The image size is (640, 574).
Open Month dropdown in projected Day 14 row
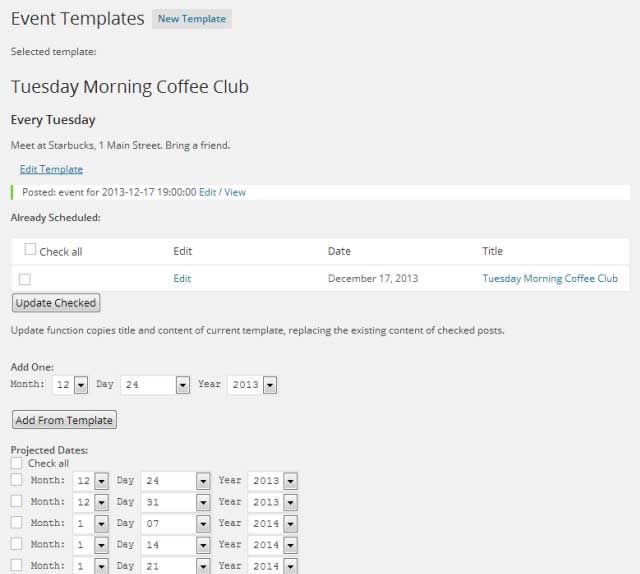pyautogui.click(x=91, y=545)
